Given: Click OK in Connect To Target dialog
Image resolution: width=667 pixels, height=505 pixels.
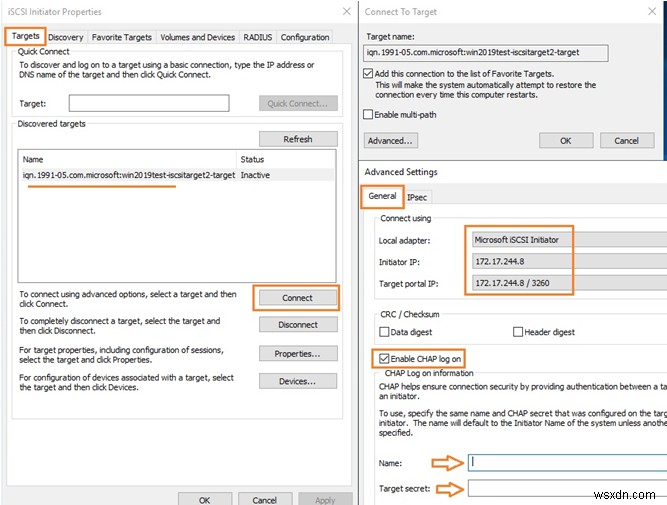Looking at the screenshot, I should [566, 141].
